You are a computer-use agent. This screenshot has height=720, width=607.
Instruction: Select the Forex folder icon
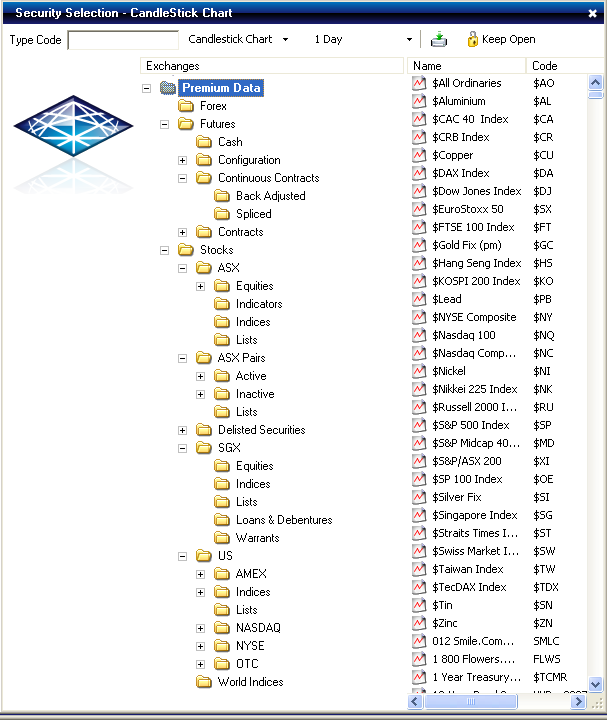[185, 106]
